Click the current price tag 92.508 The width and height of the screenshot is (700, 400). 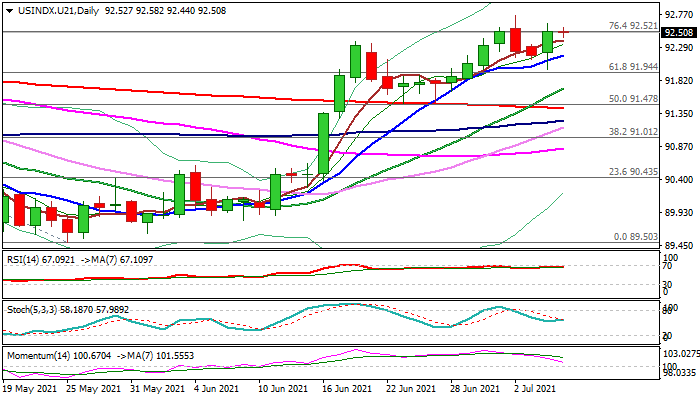click(x=679, y=32)
